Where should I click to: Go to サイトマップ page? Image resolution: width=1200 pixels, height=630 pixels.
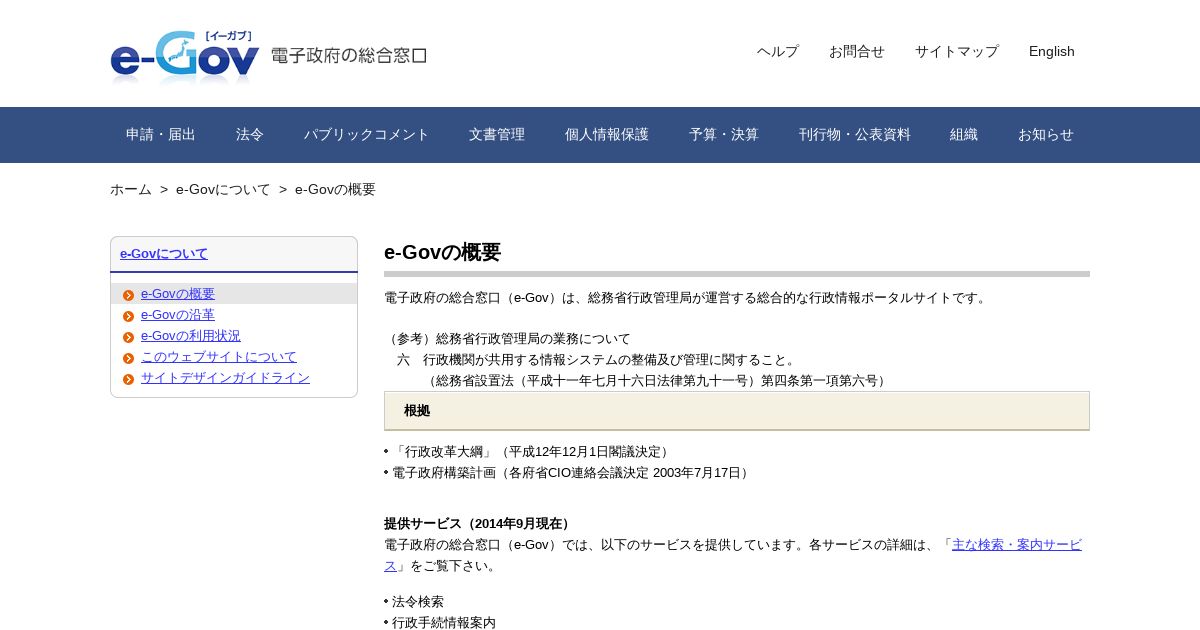tap(956, 51)
